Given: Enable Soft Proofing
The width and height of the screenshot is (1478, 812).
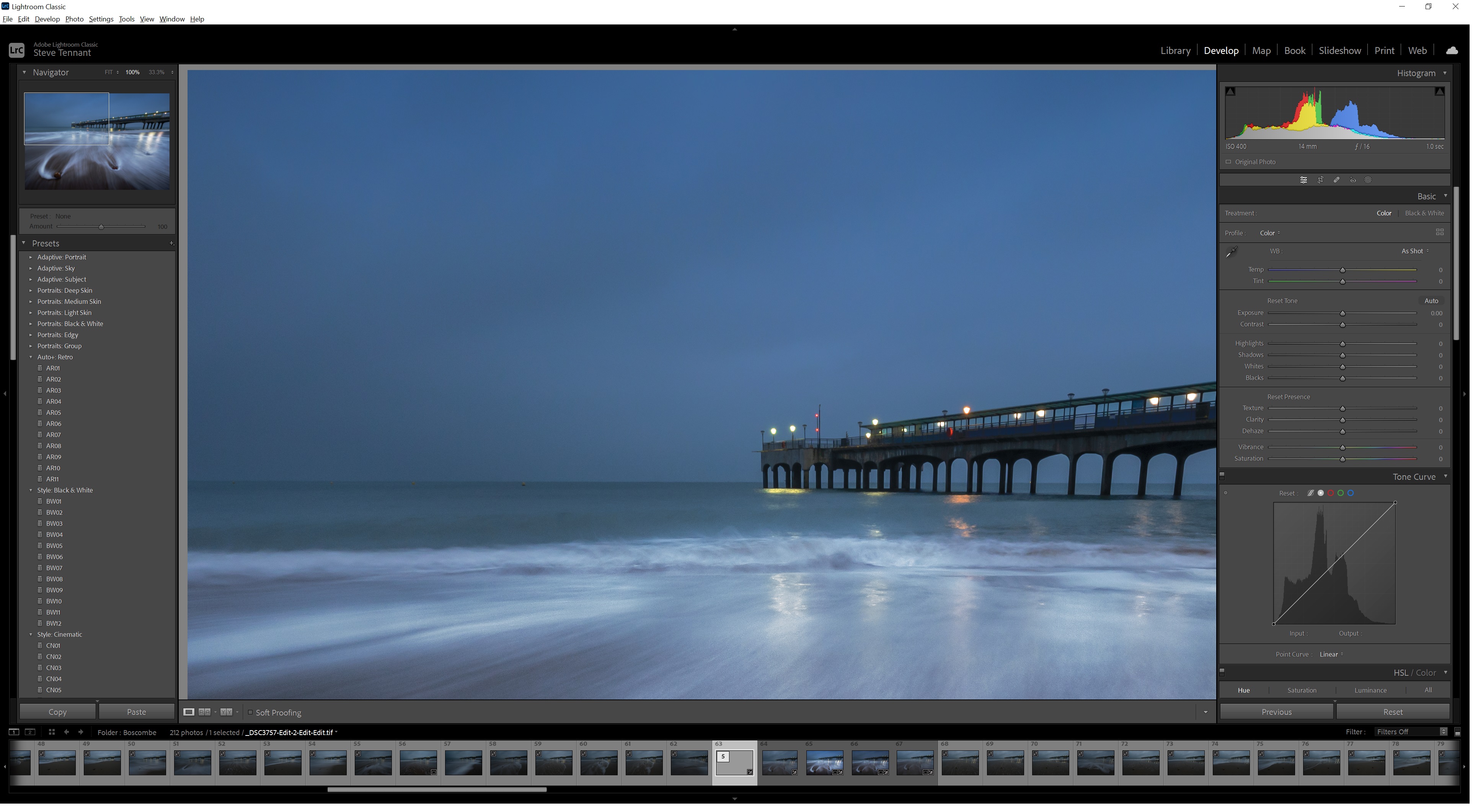Looking at the screenshot, I should (x=250, y=712).
